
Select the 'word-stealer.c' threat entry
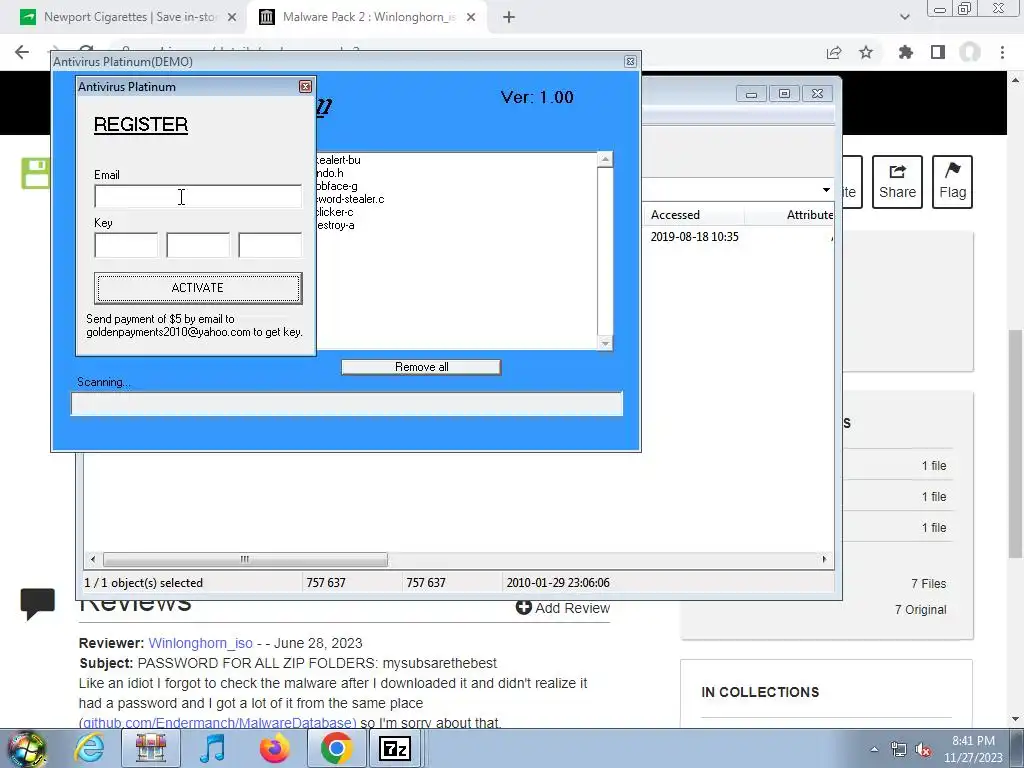pos(350,199)
